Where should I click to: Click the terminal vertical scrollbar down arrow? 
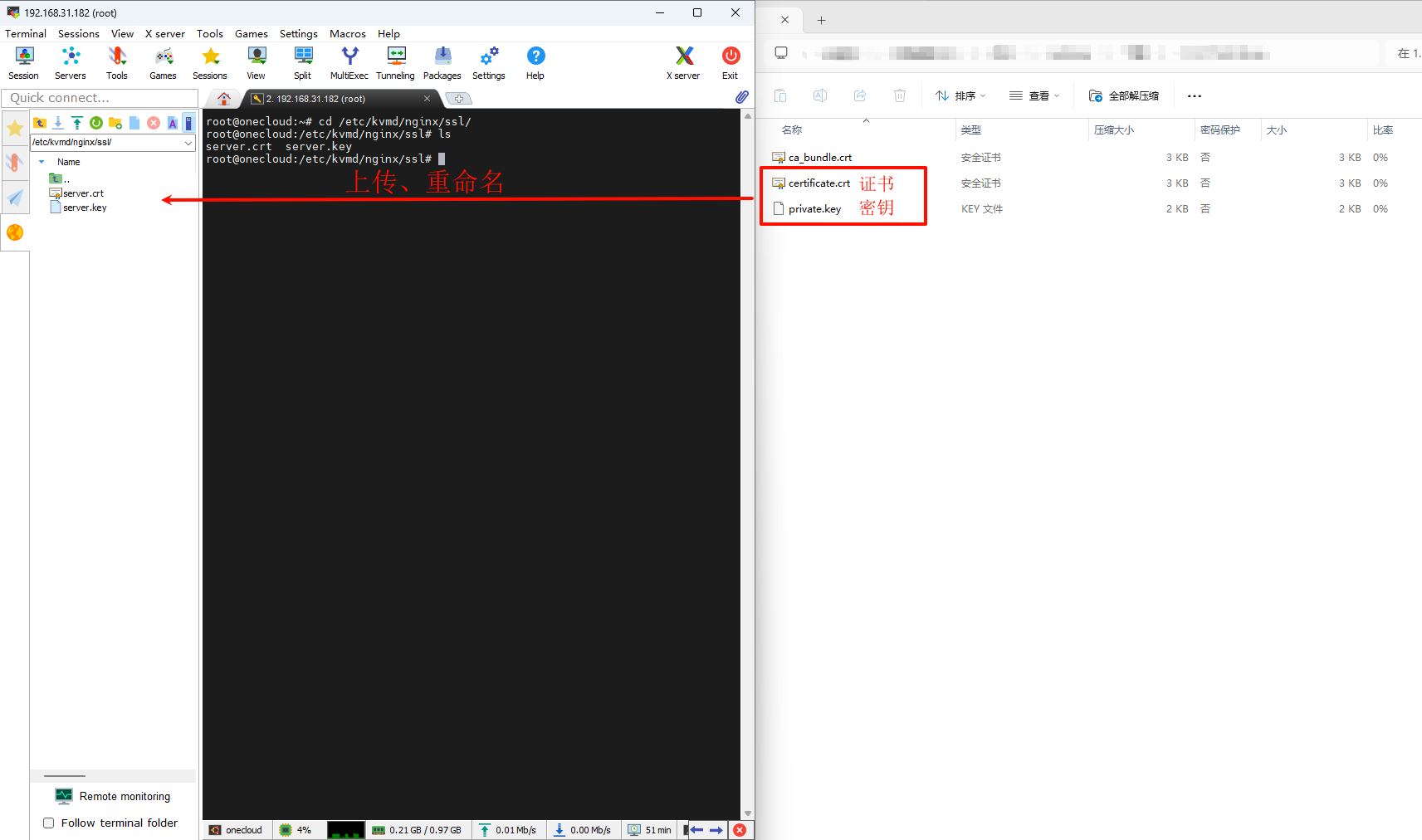[x=748, y=814]
